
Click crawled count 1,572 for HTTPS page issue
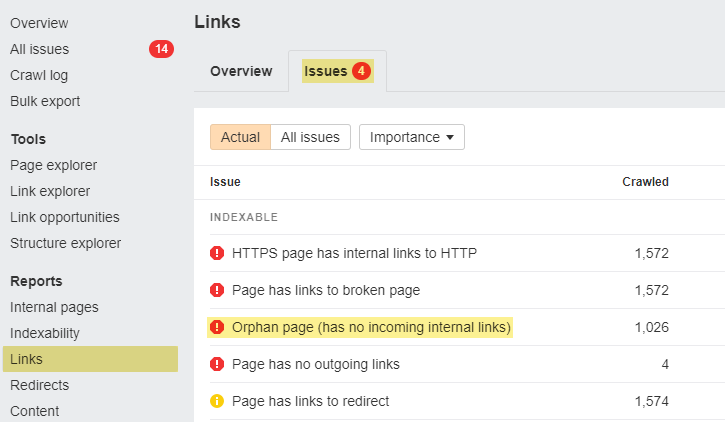pyautogui.click(x=651, y=253)
